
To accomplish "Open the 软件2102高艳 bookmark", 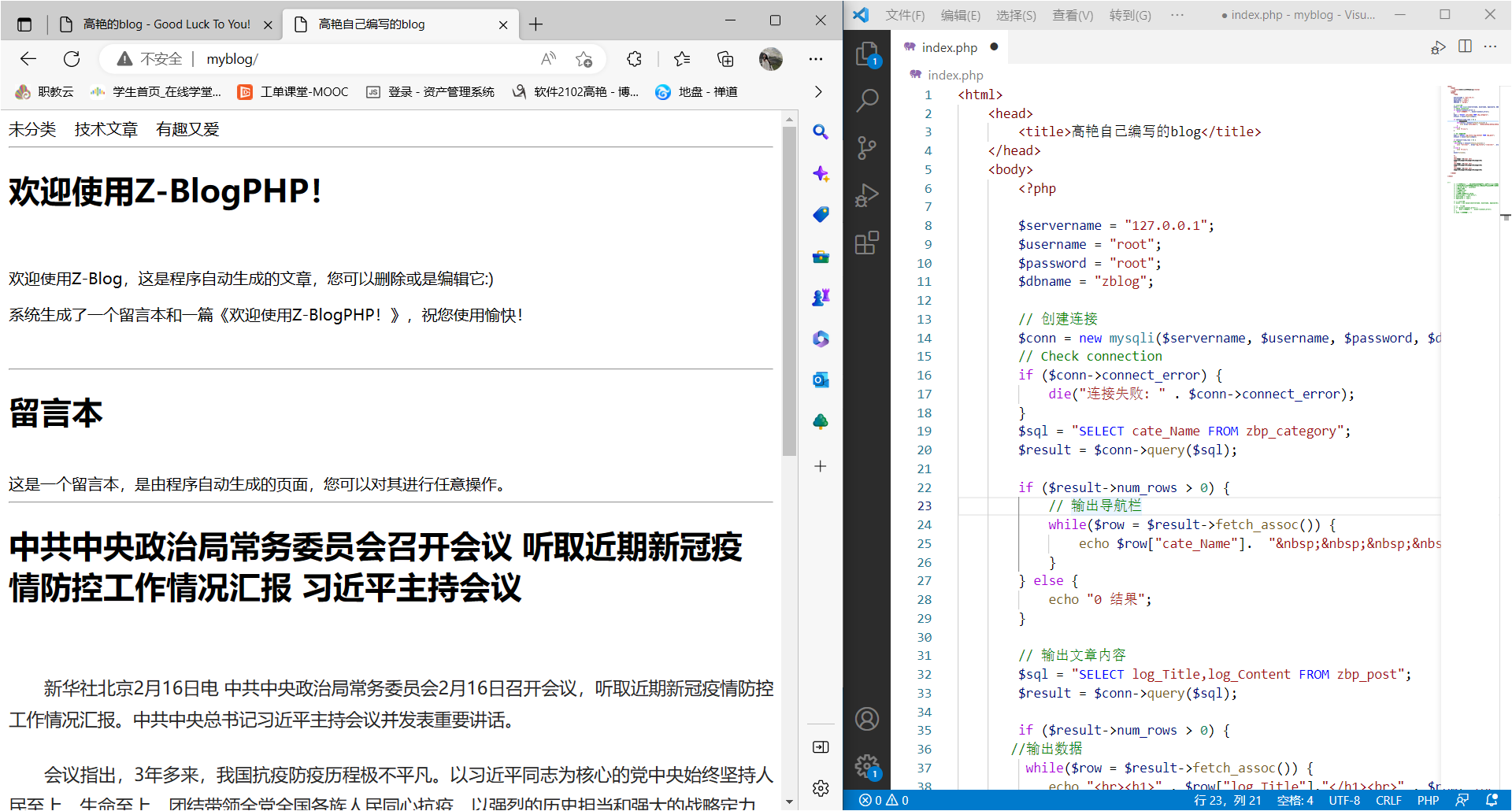I will click(x=575, y=92).
